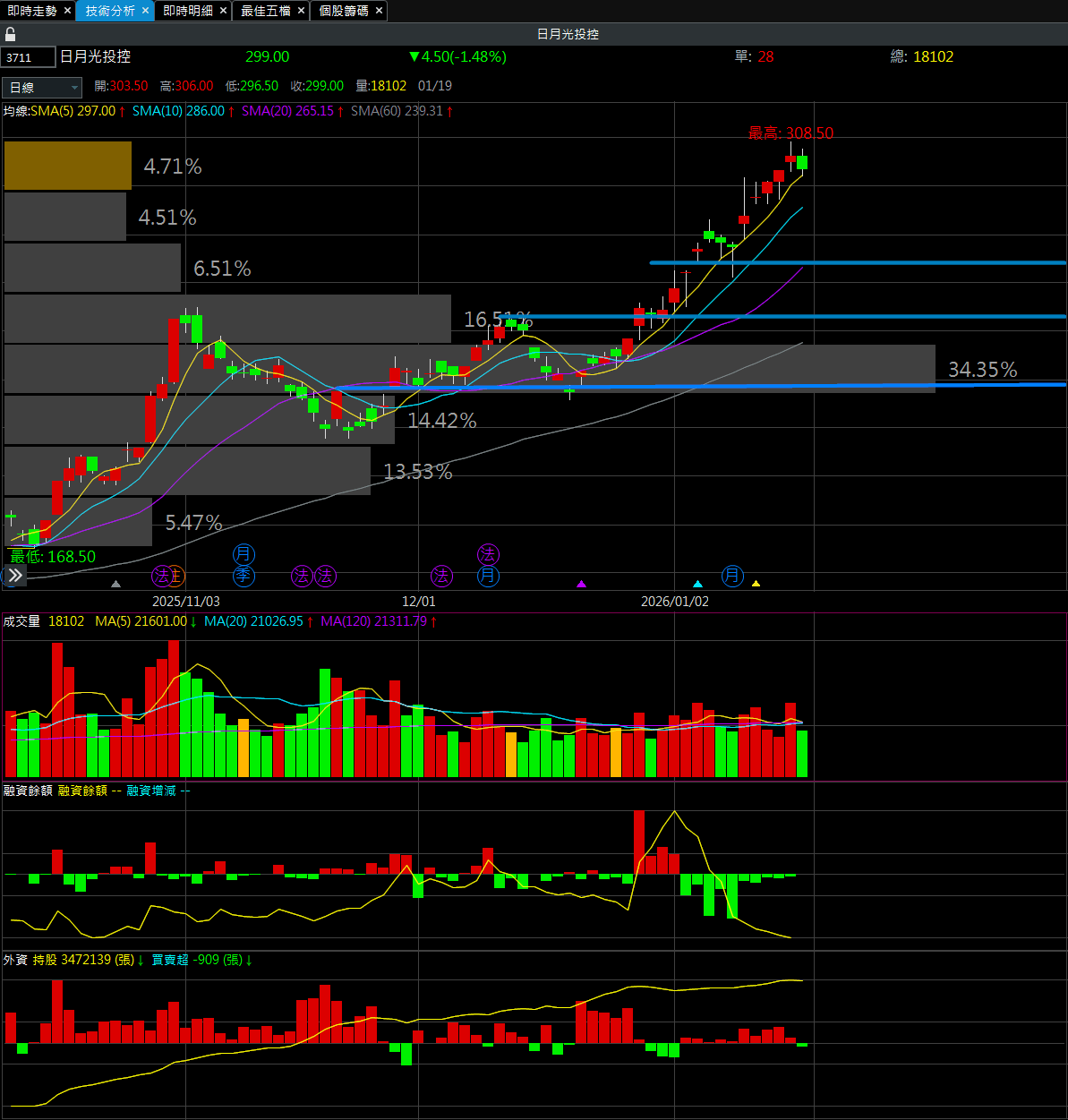Click the yellow triangle marker on date axis

[756, 584]
